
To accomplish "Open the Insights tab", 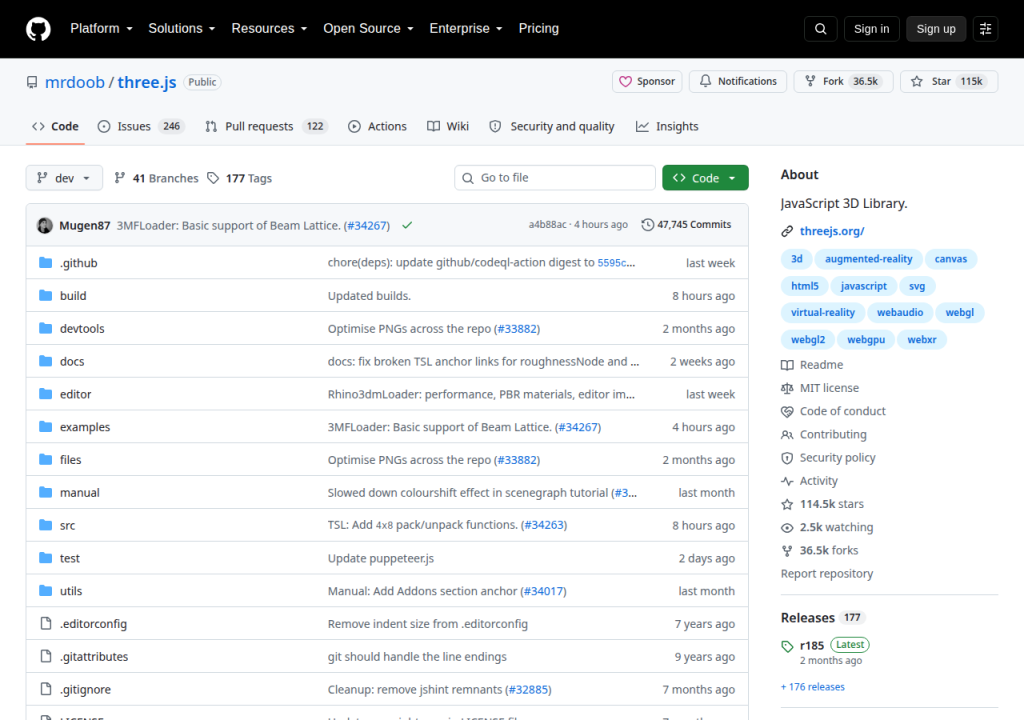I will click(x=667, y=126).
